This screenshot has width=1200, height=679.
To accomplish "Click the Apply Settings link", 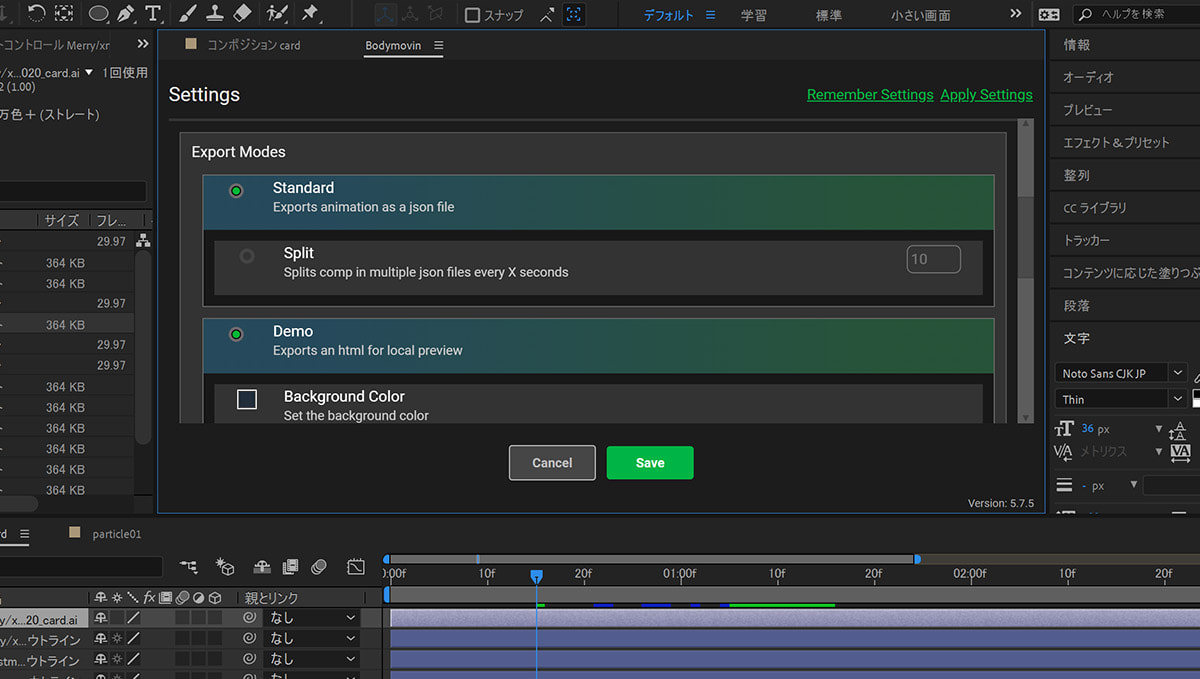I will tap(986, 94).
